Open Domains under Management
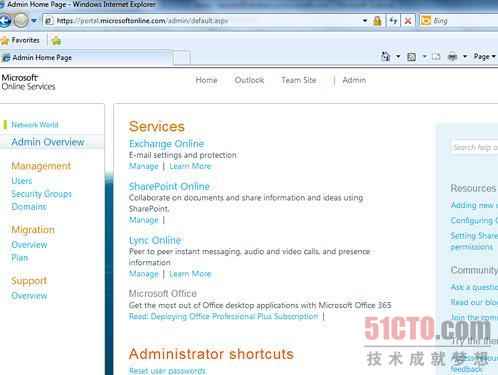 (29, 207)
